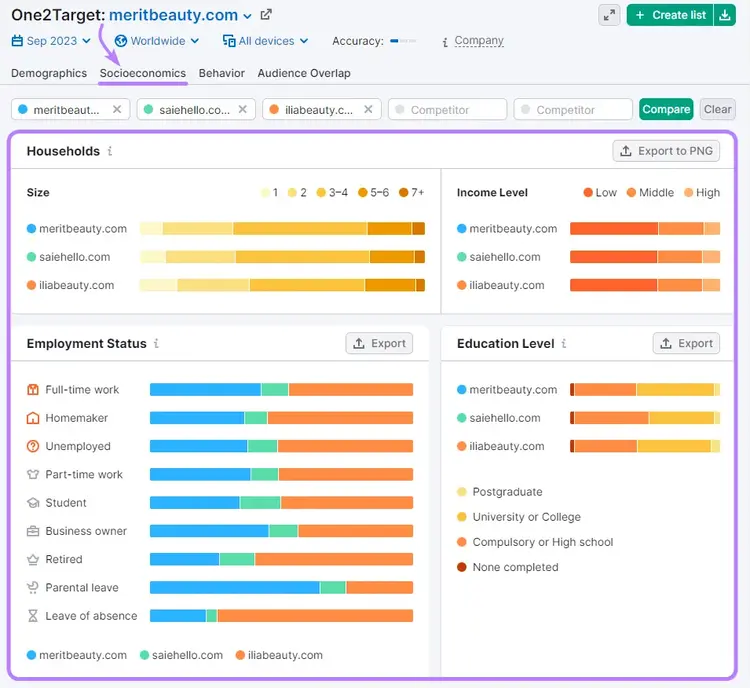The width and height of the screenshot is (750, 688).
Task: Click the Employment Status info icon
Action: [x=156, y=344]
